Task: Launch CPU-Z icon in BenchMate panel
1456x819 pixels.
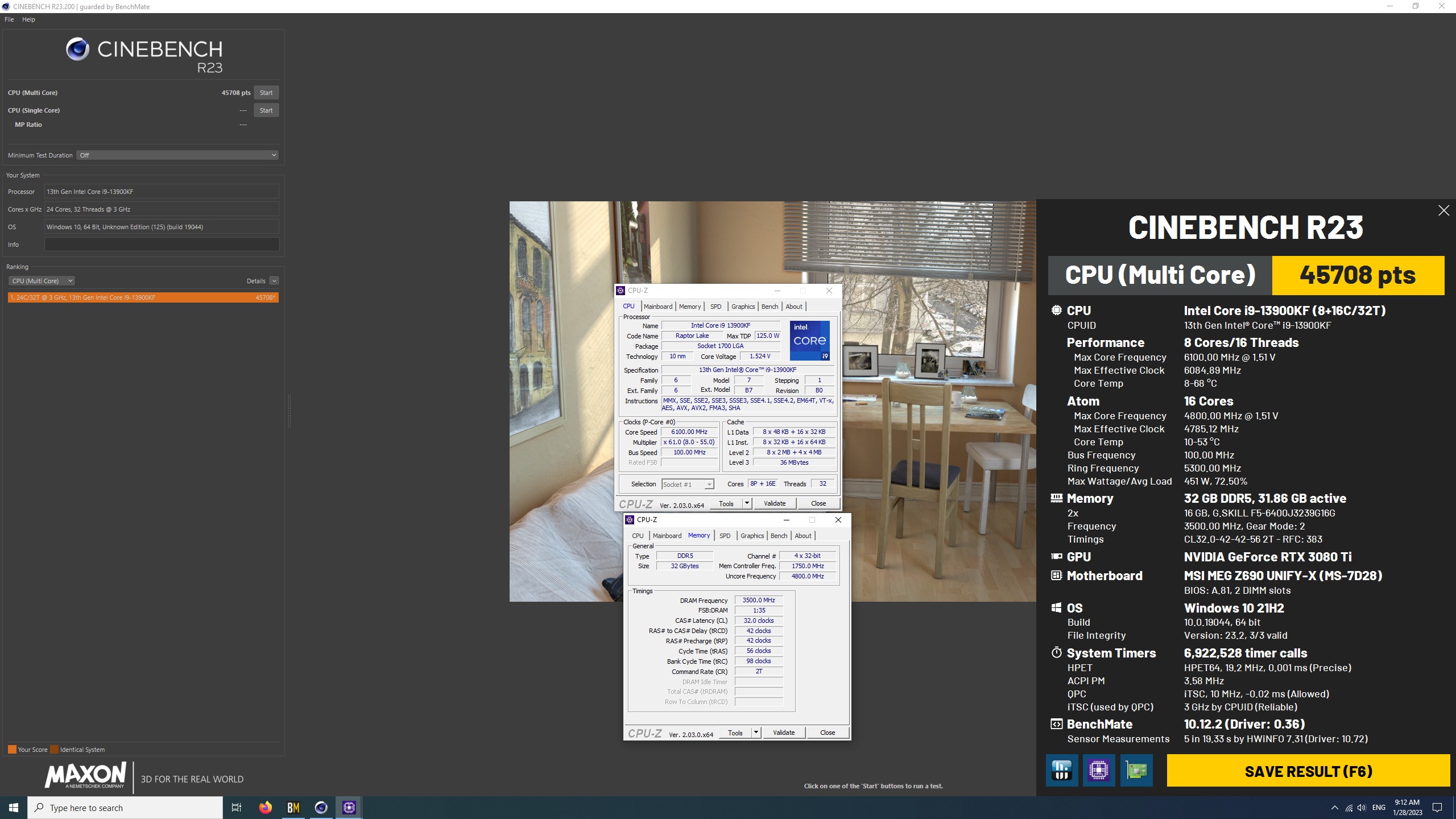Action: tap(1099, 770)
